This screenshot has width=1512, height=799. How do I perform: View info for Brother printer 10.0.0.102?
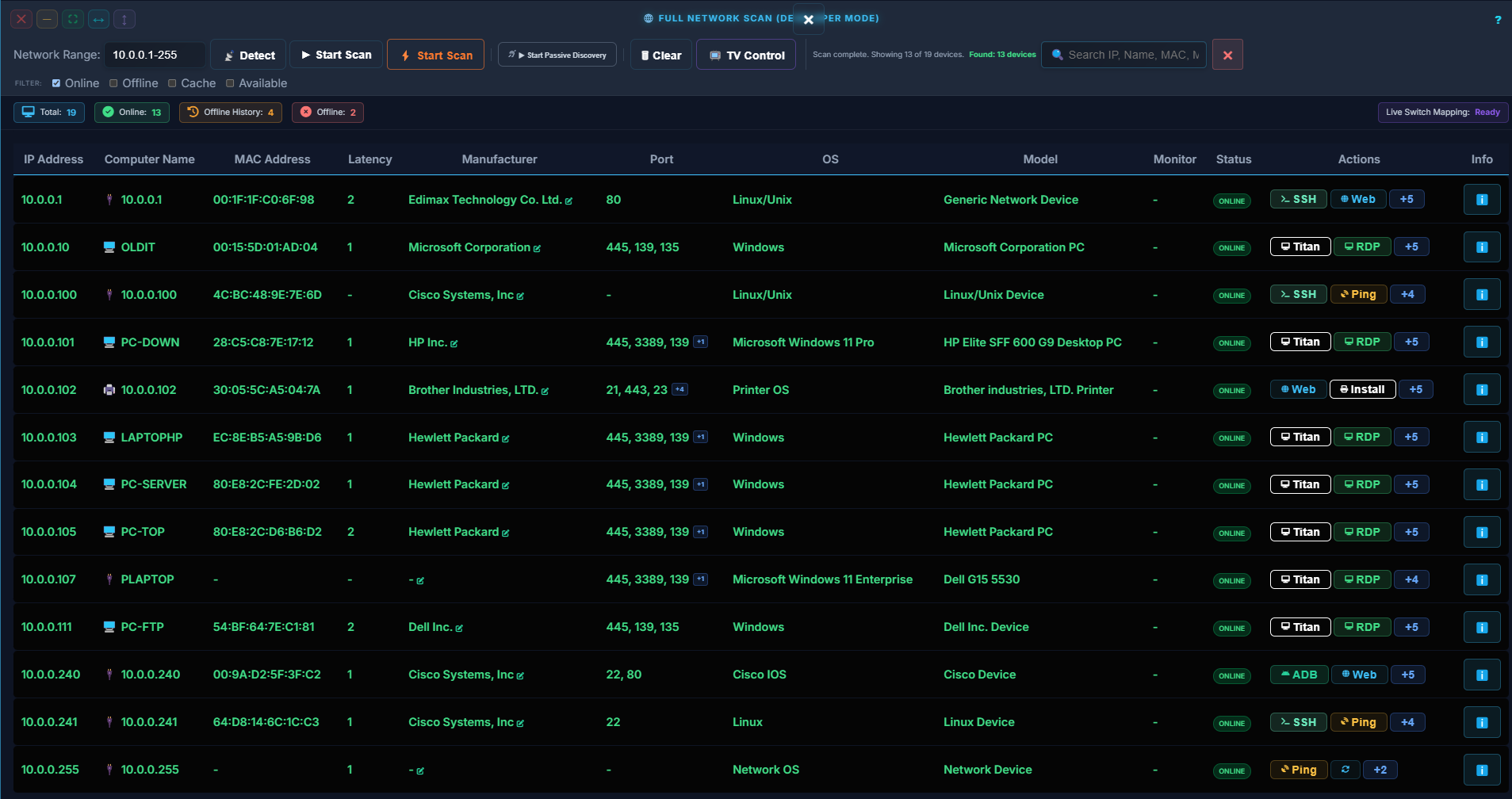coord(1481,390)
